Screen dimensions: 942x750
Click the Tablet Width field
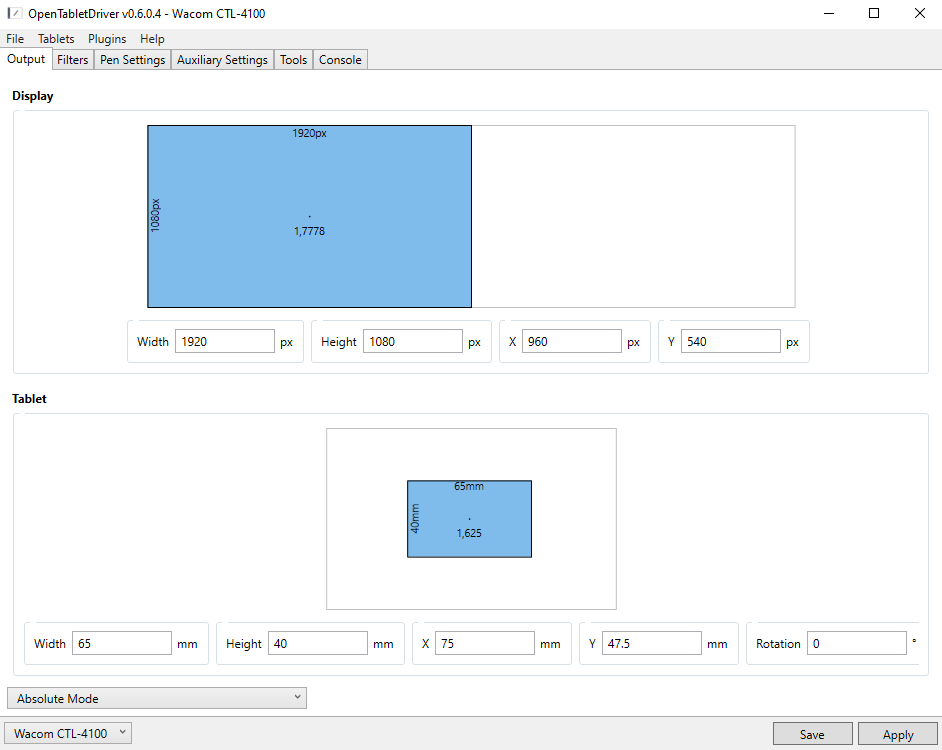pyautogui.click(x=121, y=644)
